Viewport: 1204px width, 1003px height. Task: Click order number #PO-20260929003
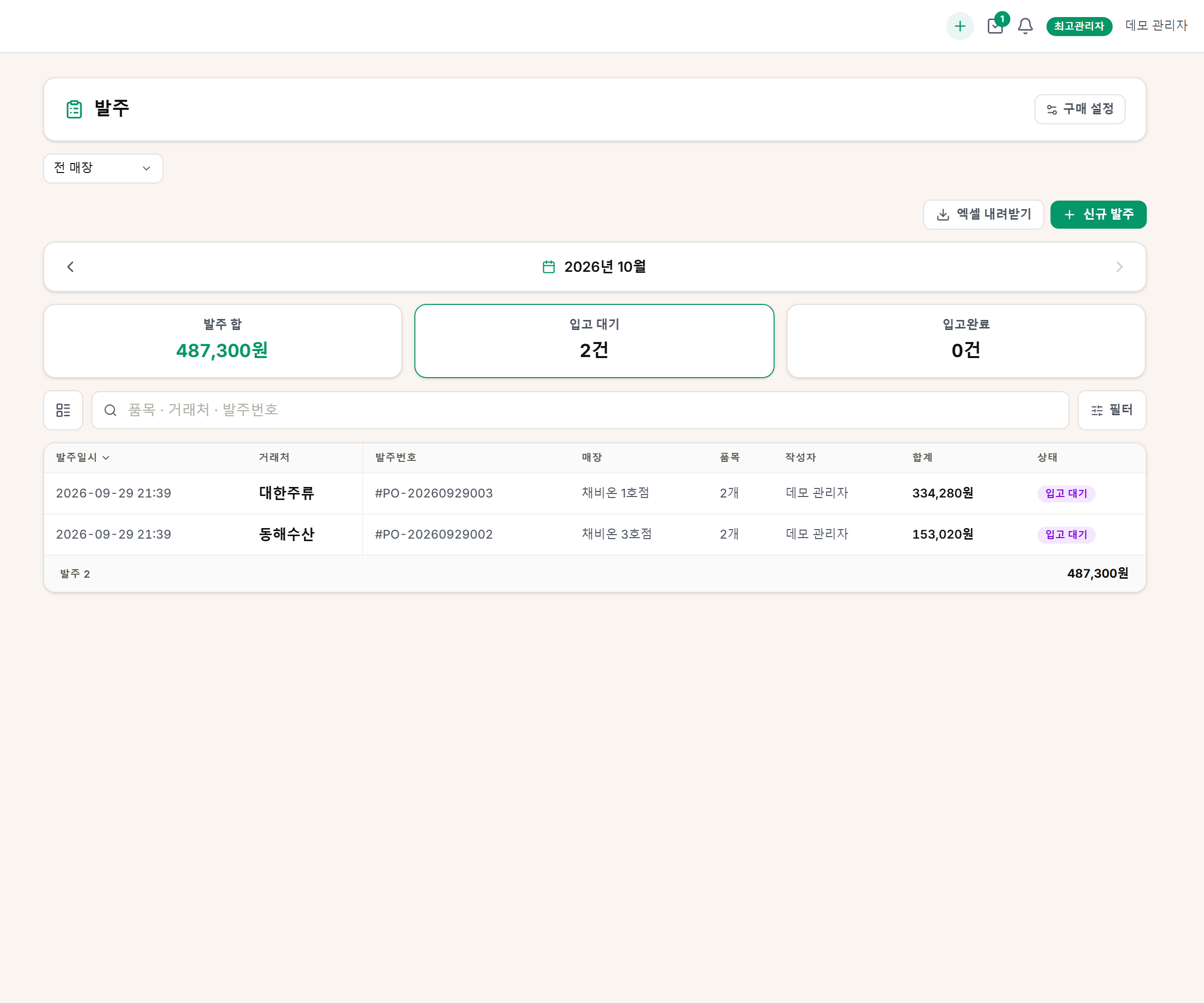point(433,493)
